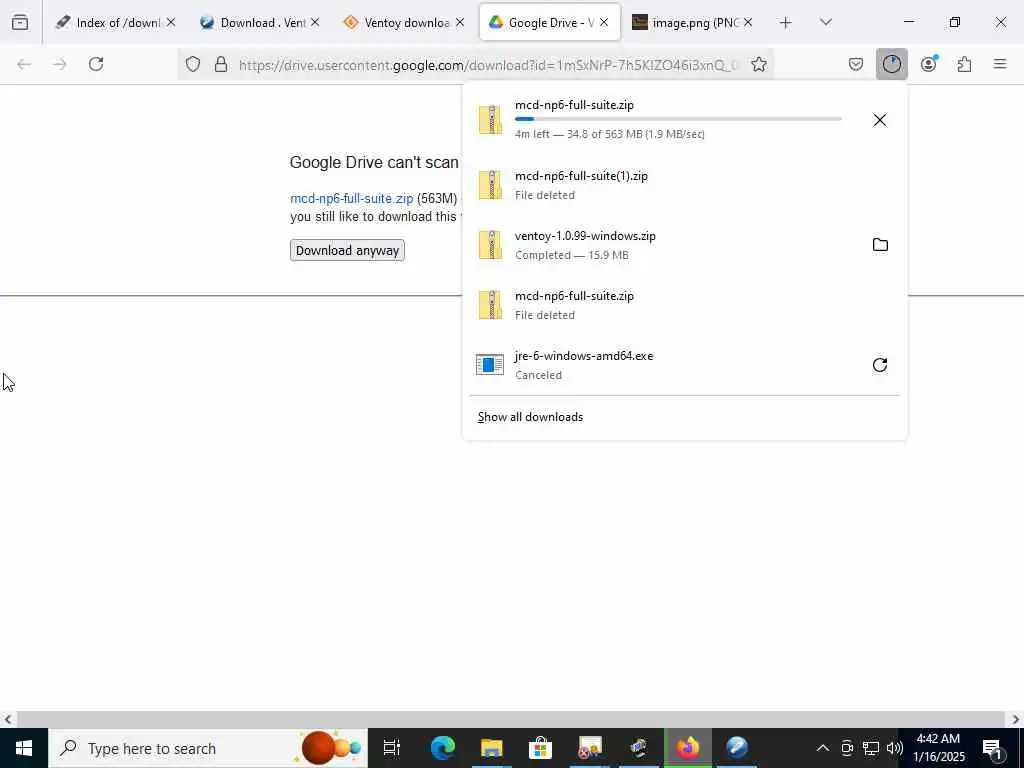Open tracking protection shield icon
The height and width of the screenshot is (768, 1024).
[193, 64]
